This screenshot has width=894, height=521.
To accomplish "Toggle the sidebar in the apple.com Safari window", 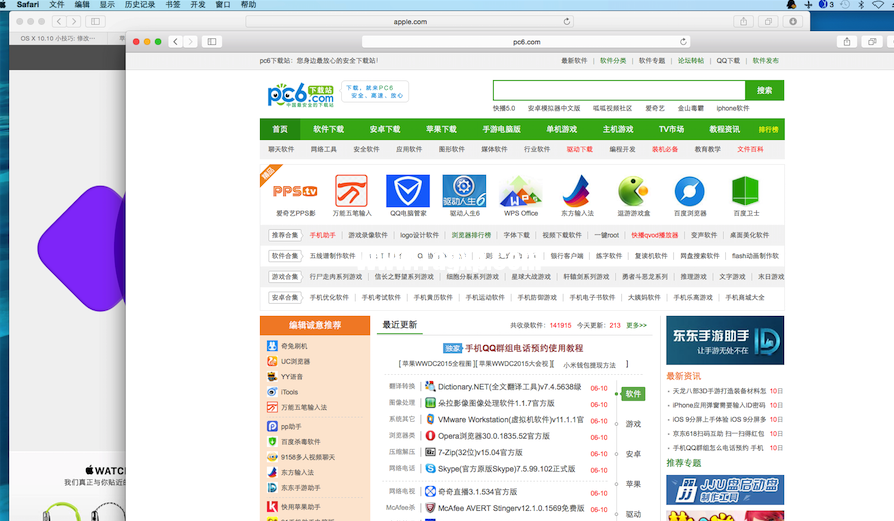I will (95, 22).
